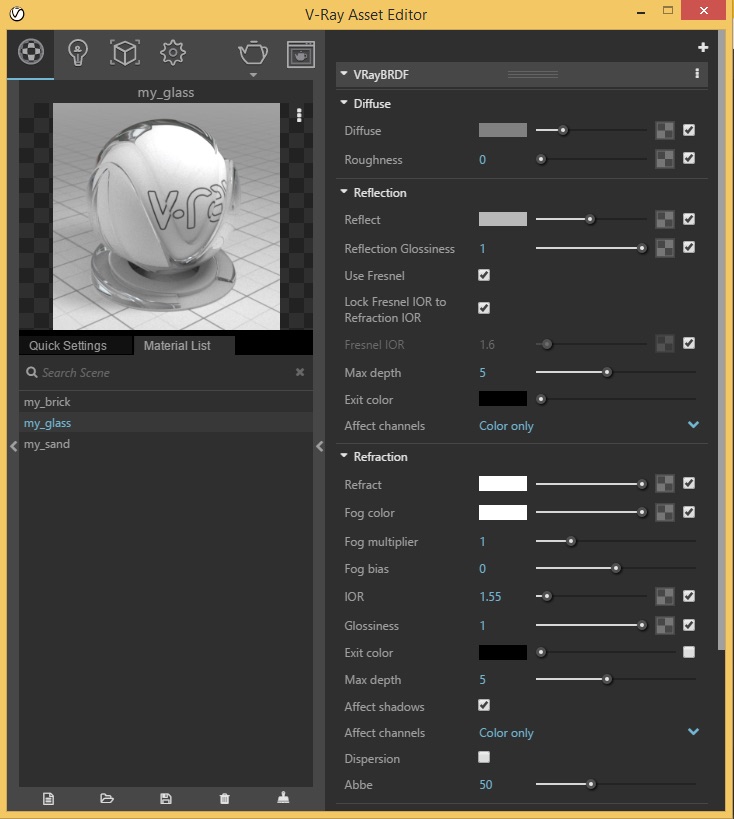The image size is (734, 819).
Task: Purge unused materials with the broom icon
Action: [x=283, y=798]
